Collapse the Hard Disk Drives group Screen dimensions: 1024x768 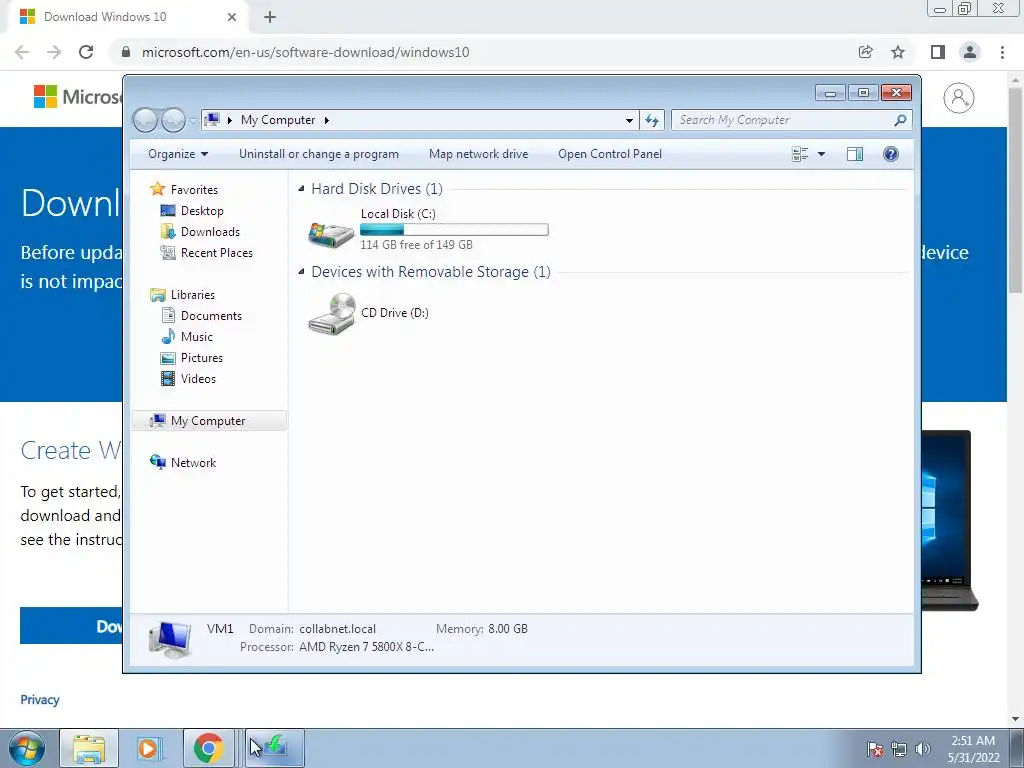301,189
